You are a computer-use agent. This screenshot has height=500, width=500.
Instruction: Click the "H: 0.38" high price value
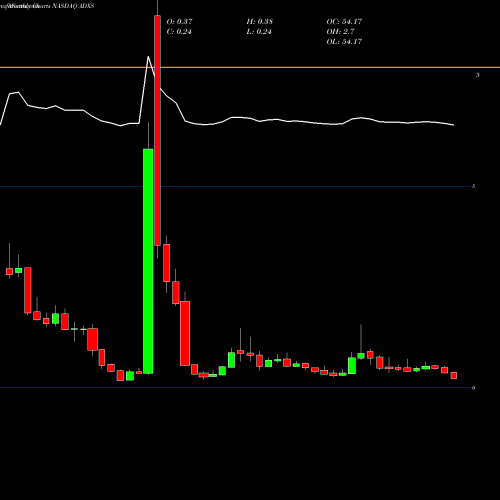(260, 22)
